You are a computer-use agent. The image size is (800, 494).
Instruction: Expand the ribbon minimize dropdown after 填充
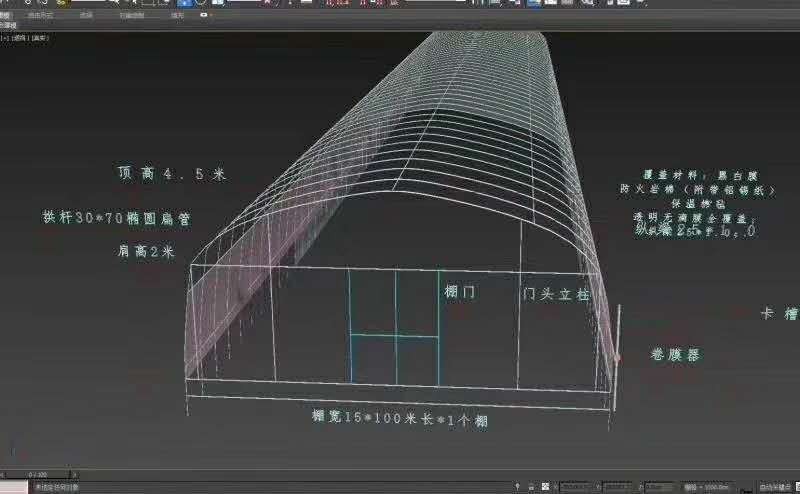pos(203,15)
